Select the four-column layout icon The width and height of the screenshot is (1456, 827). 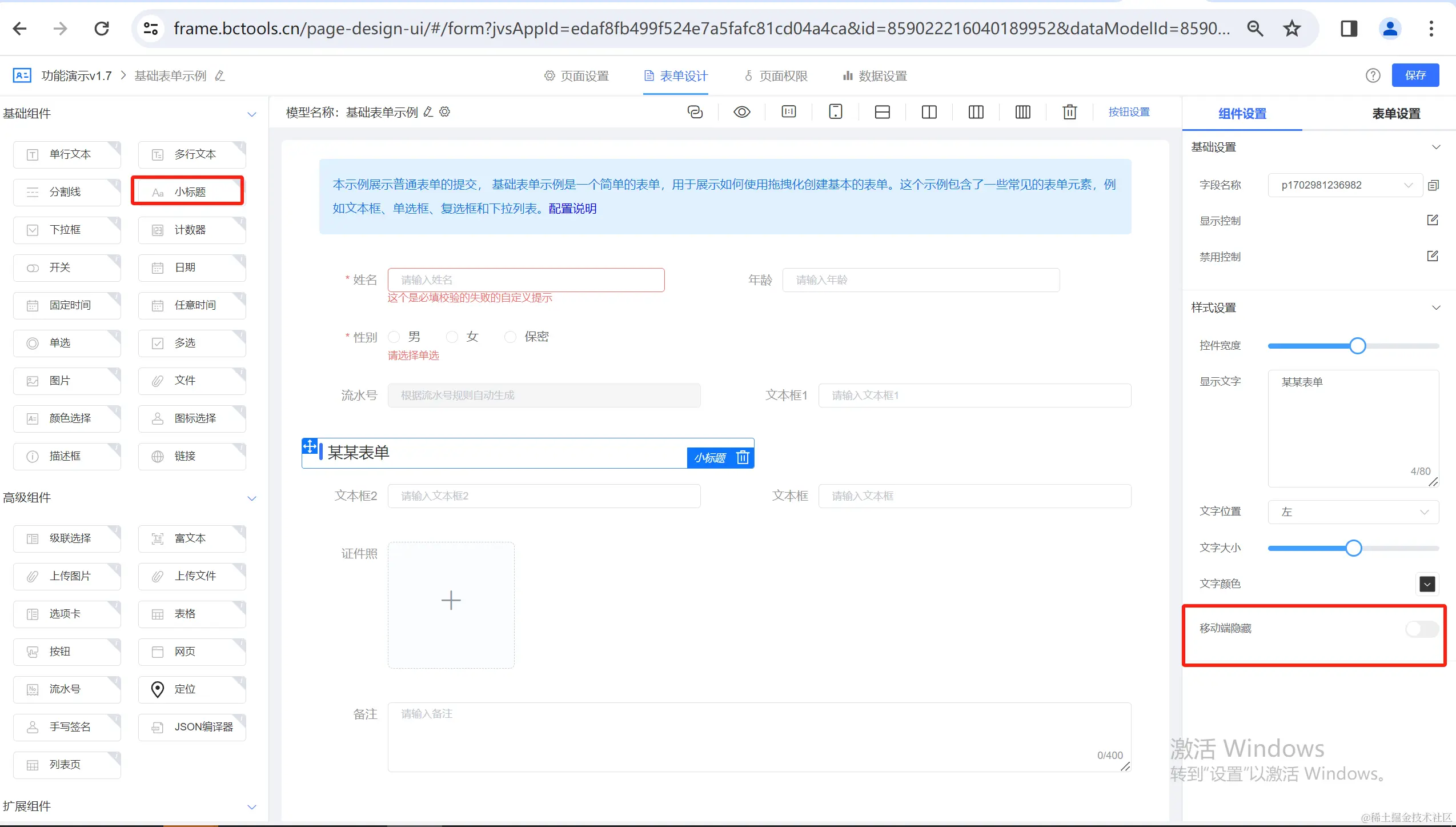coord(1022,112)
